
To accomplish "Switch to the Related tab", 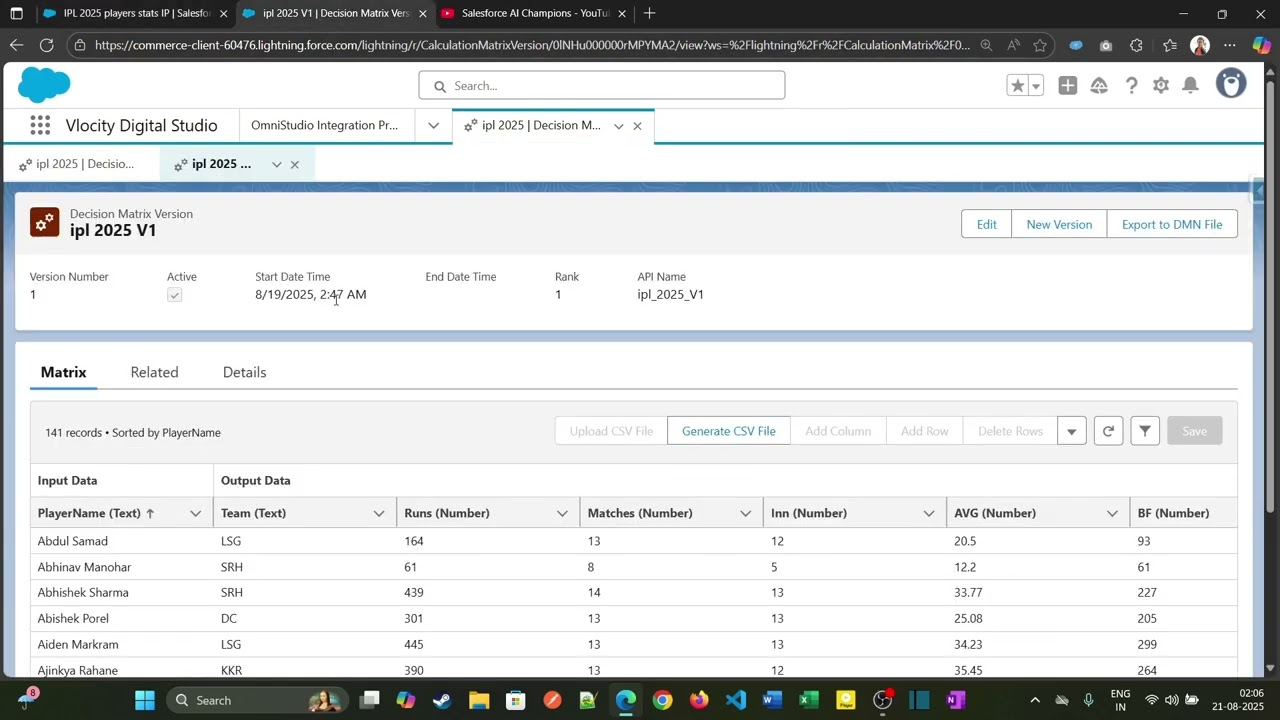I will [x=154, y=372].
